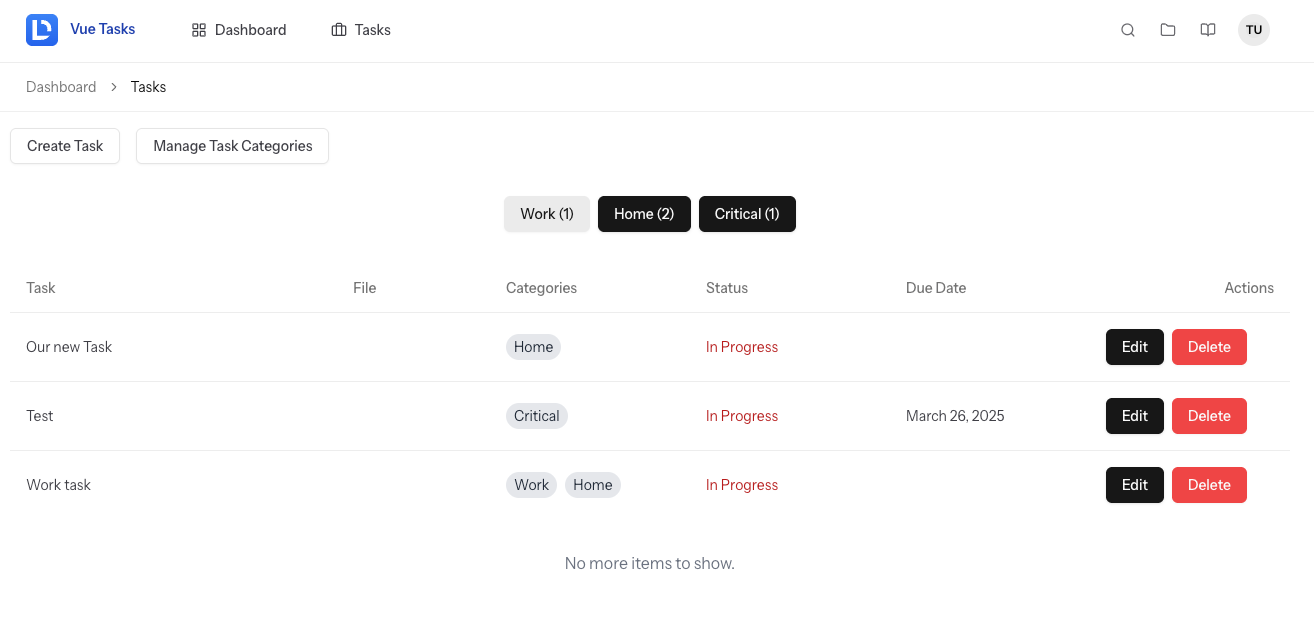1314x642 pixels.
Task: Delete the "Work task" row
Action: (x=1209, y=485)
